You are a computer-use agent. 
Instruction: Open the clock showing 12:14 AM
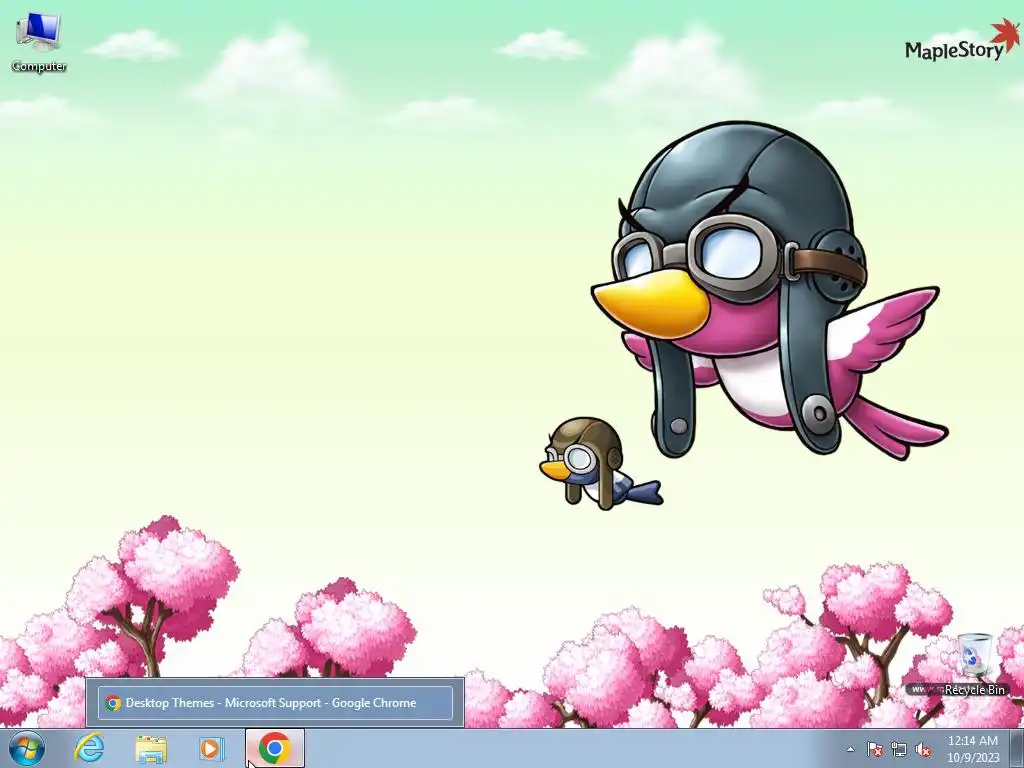point(972,749)
